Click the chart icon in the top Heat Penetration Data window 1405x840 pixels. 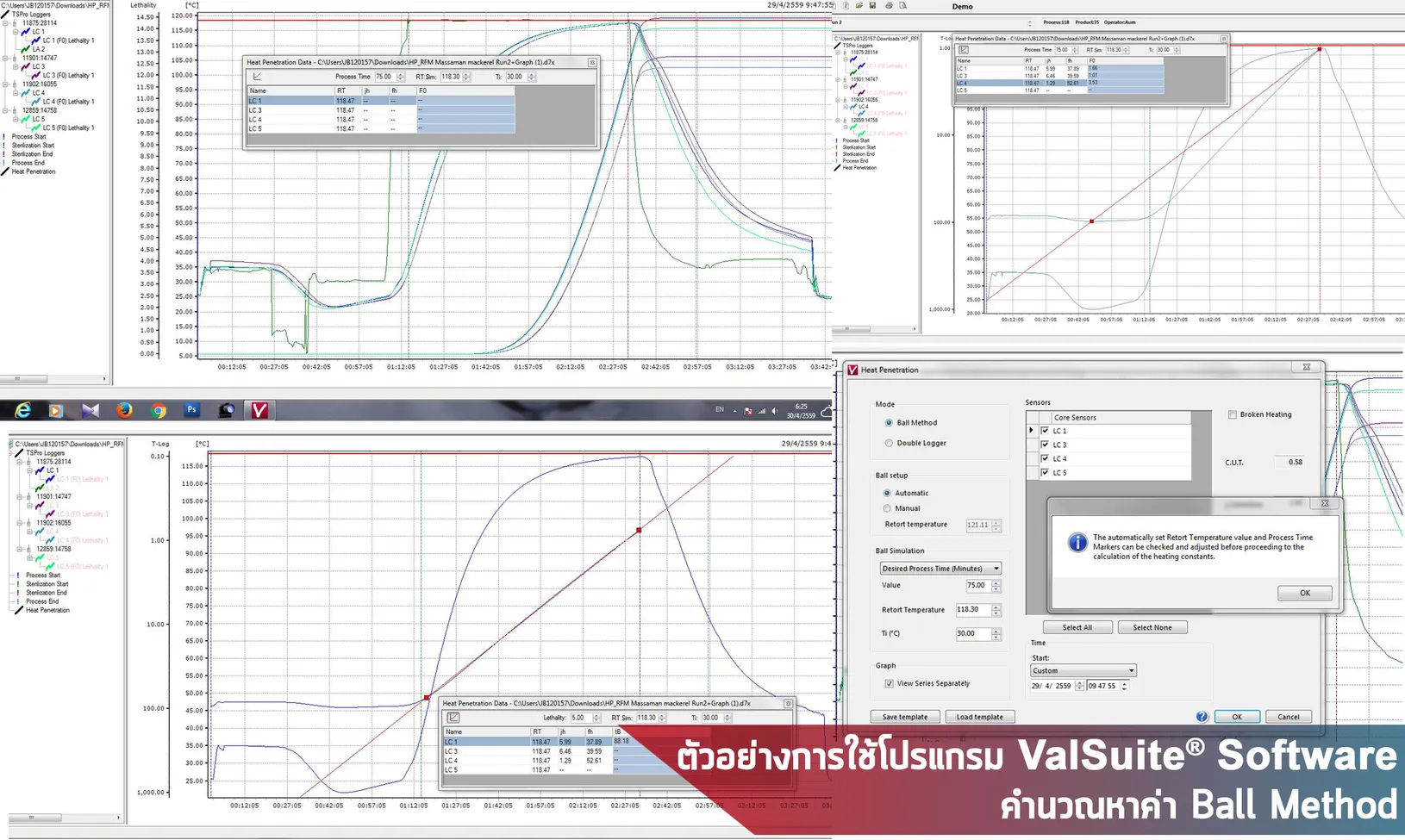click(255, 77)
